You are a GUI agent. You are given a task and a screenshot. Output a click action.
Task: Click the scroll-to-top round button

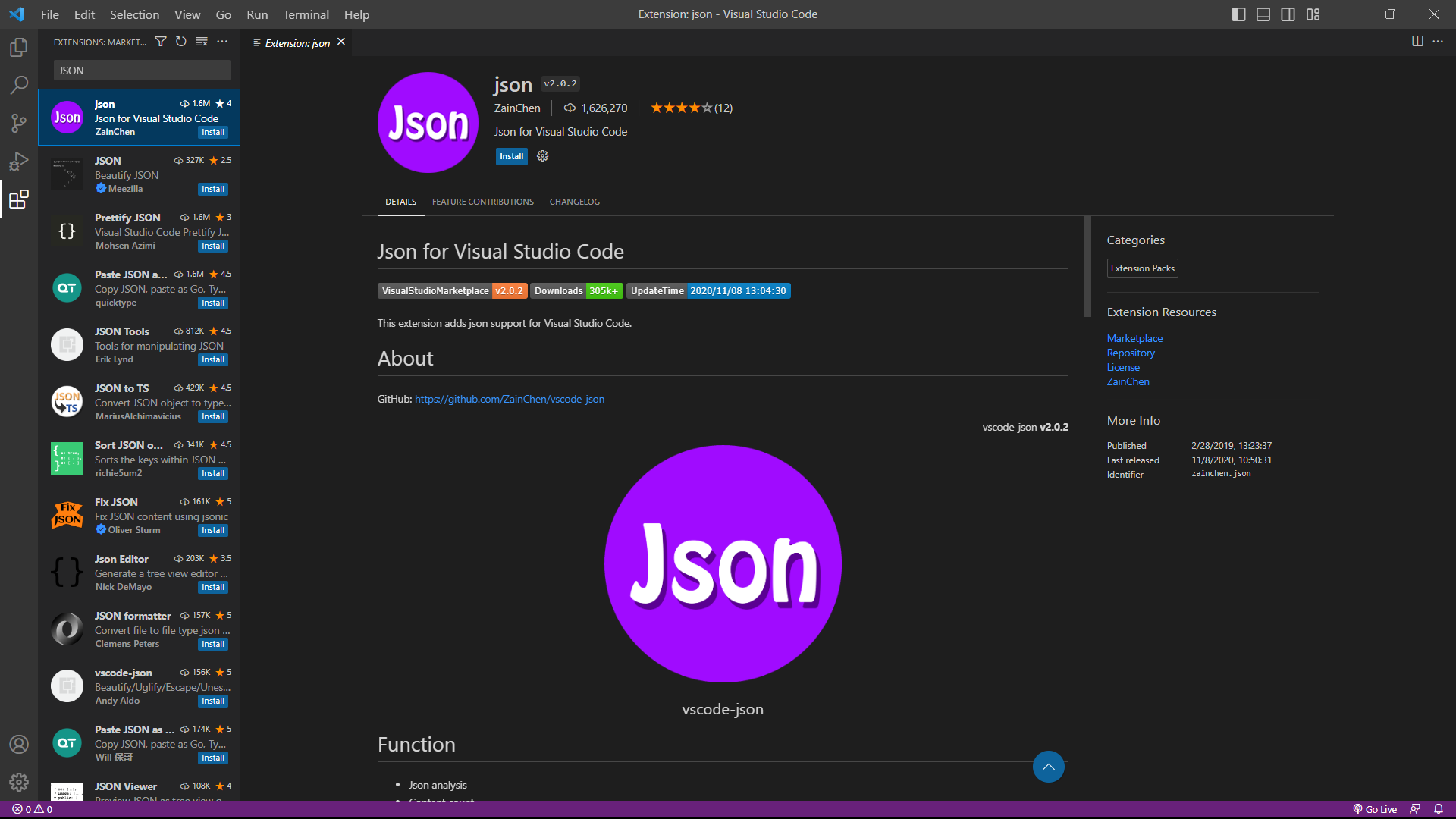1048,767
